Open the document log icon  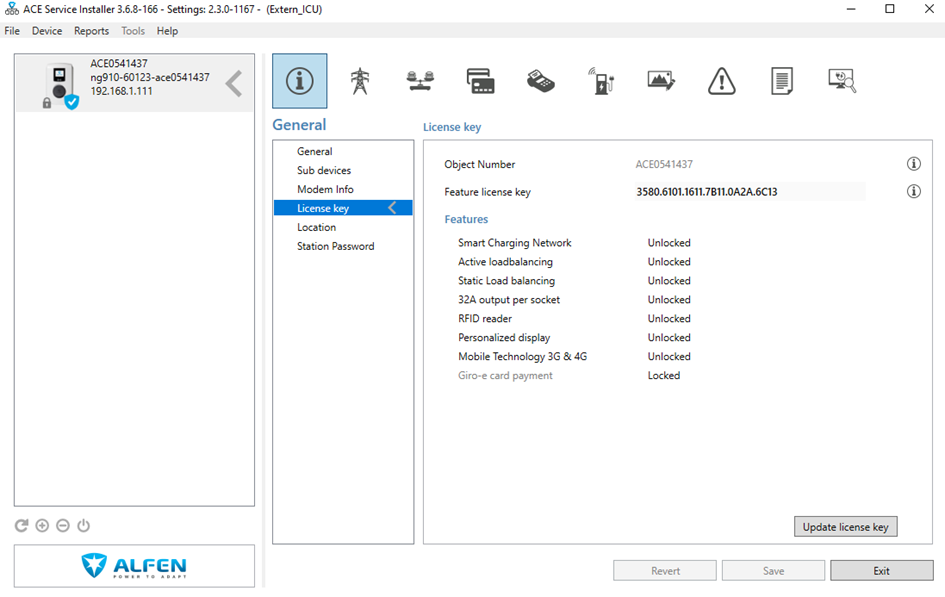782,81
